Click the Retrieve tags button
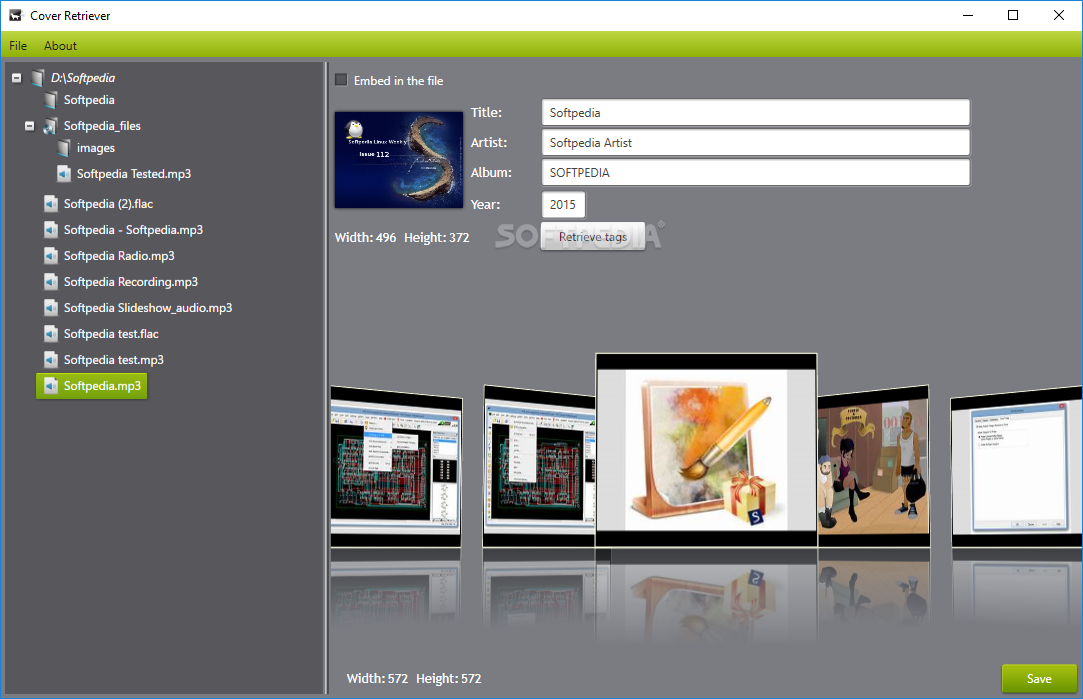 [x=593, y=237]
